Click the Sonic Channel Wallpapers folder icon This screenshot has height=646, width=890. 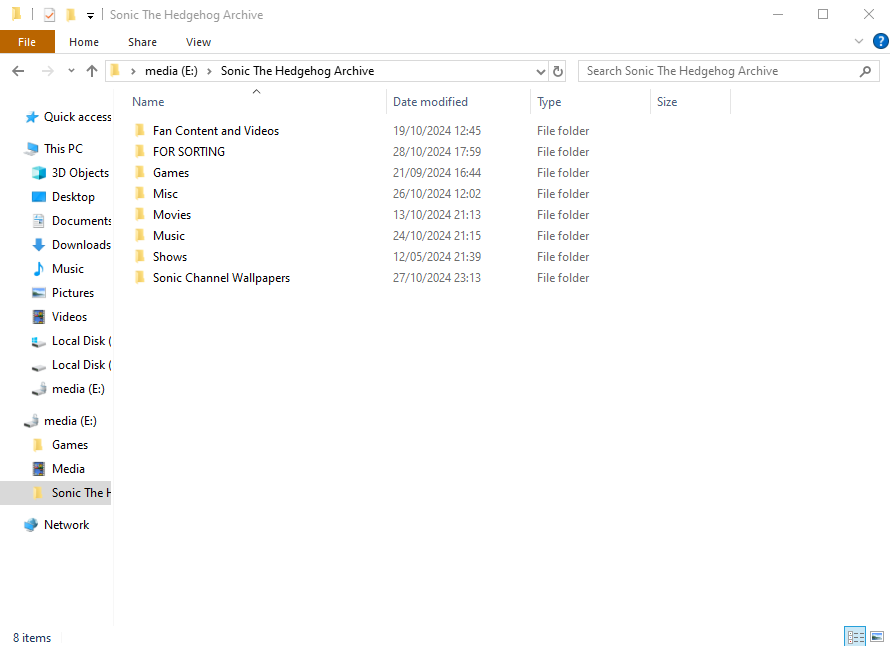coord(140,278)
